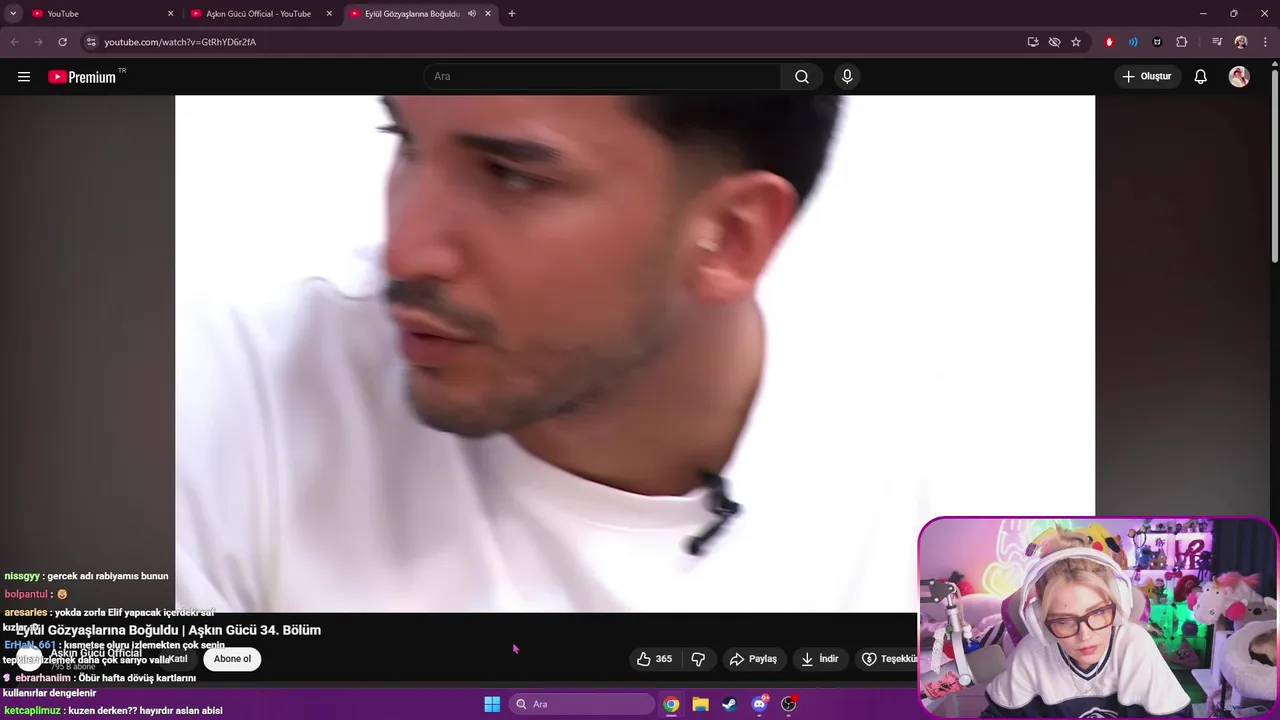Subscribe using Abone ol button
The image size is (1280, 720).
coord(232,659)
